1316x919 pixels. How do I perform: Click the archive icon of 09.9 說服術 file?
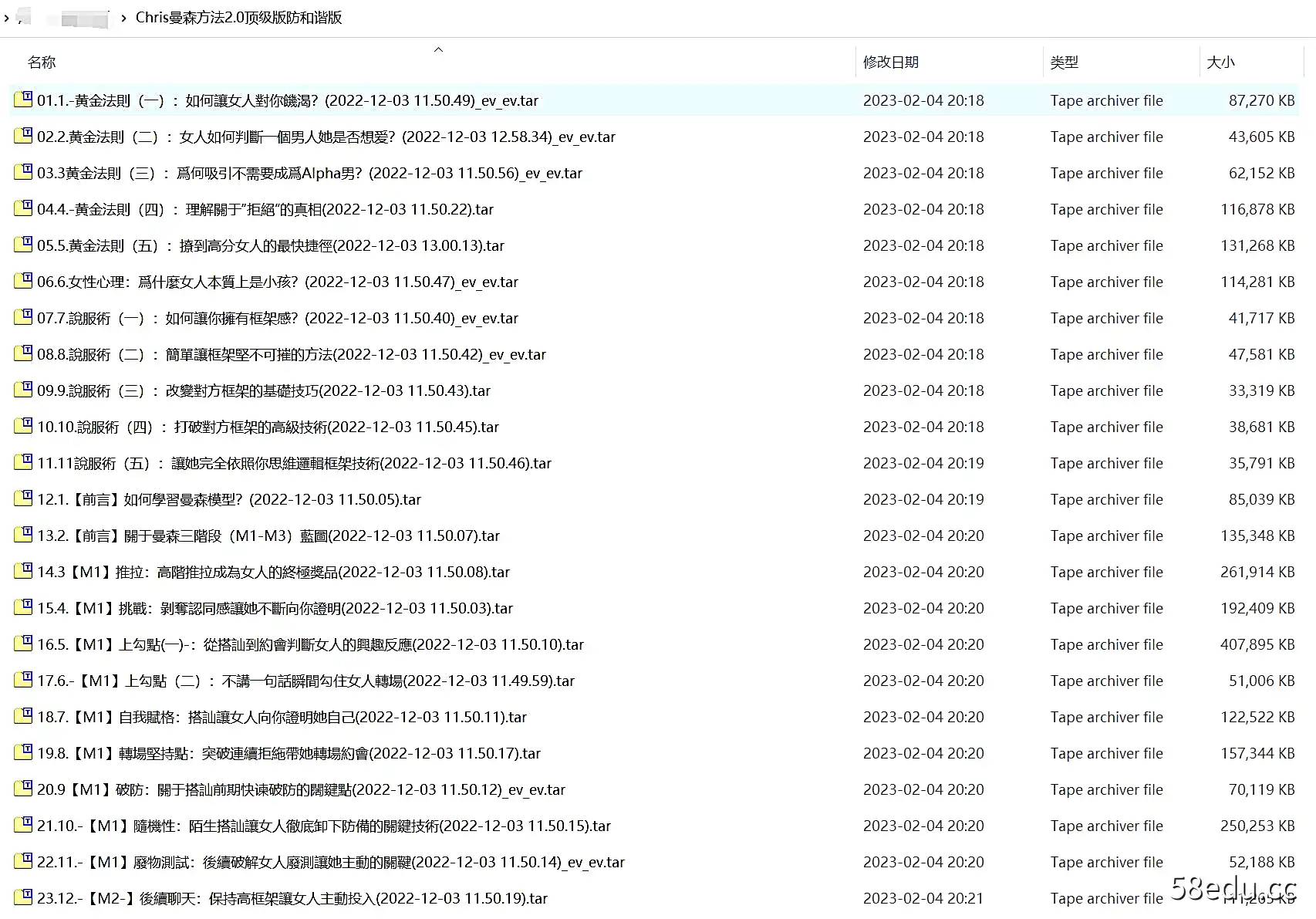[x=23, y=390]
